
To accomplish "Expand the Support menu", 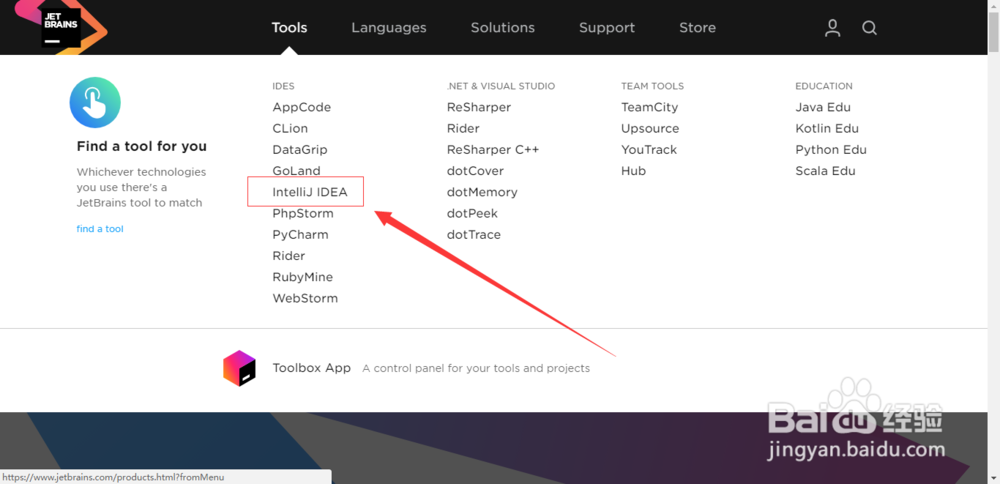I will pyautogui.click(x=607, y=27).
